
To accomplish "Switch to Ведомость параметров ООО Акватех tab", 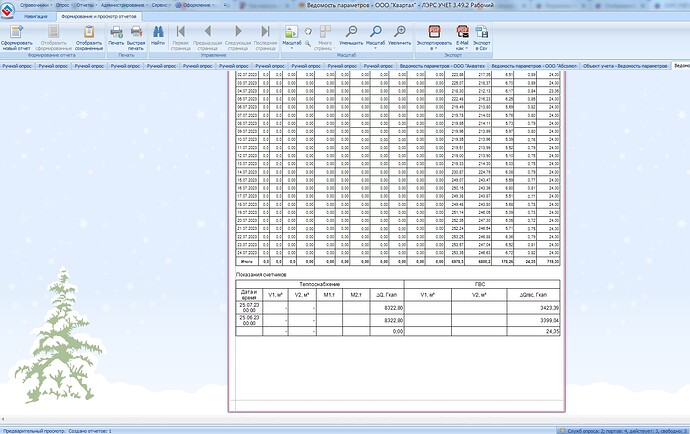I will (442, 66).
